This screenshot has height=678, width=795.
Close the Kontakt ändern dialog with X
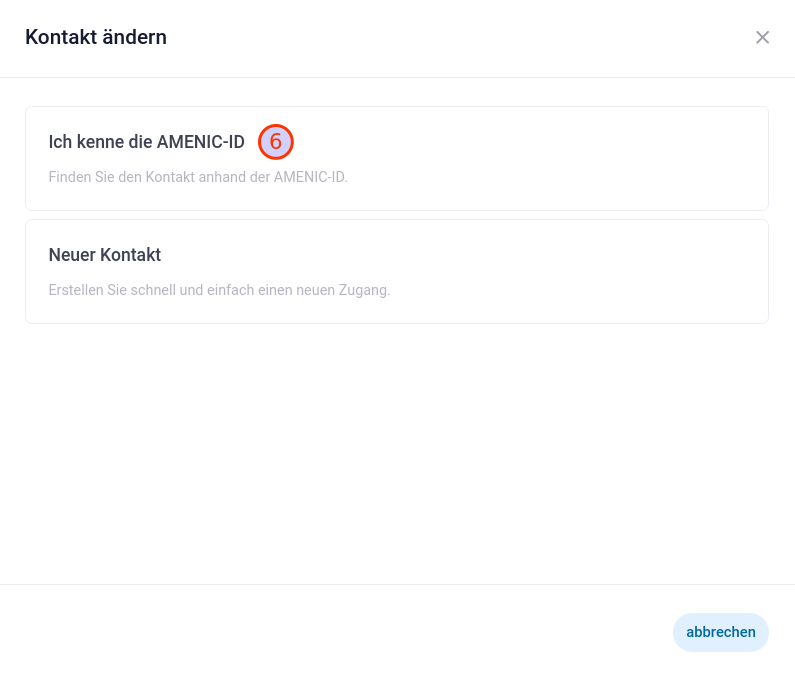tap(762, 38)
